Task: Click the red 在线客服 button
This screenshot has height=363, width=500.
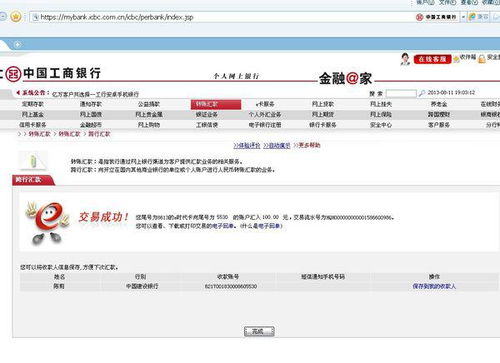Action: (x=432, y=59)
